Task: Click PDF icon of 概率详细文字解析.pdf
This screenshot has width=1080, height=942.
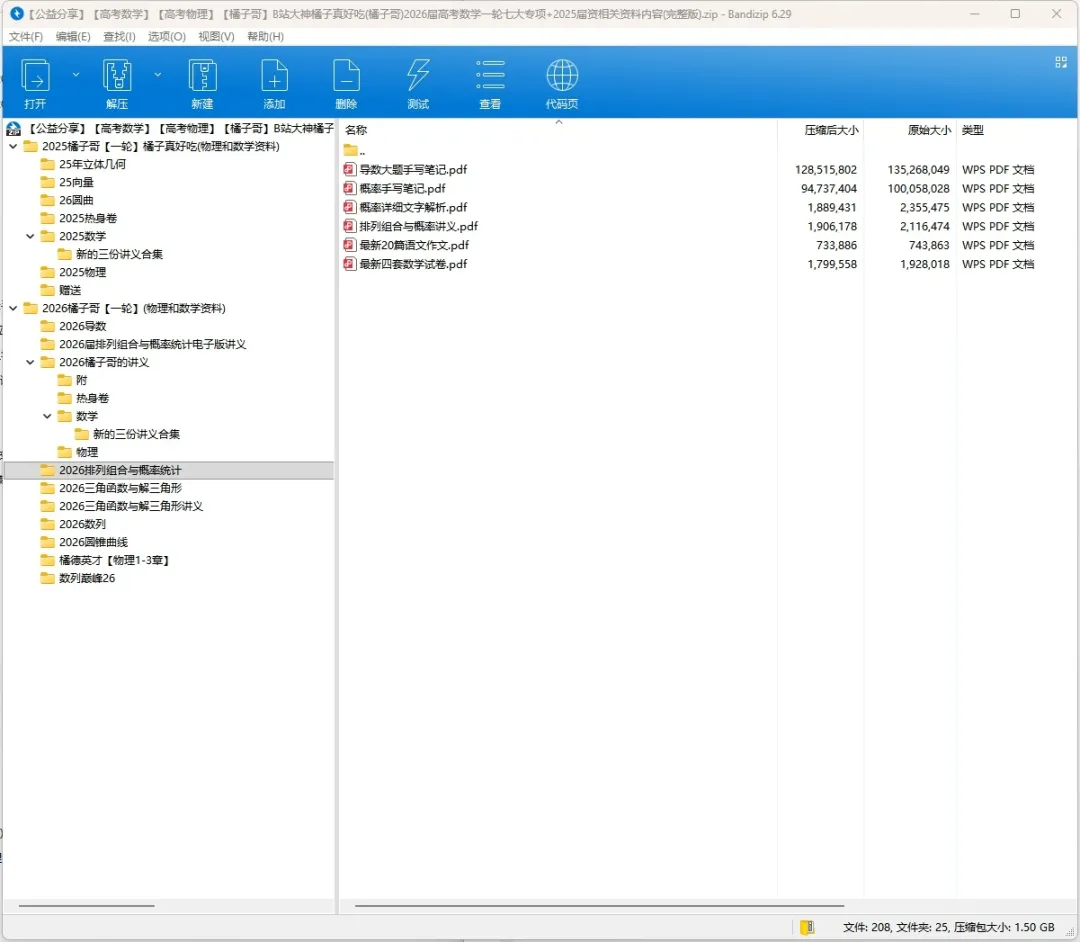Action: pyautogui.click(x=350, y=207)
